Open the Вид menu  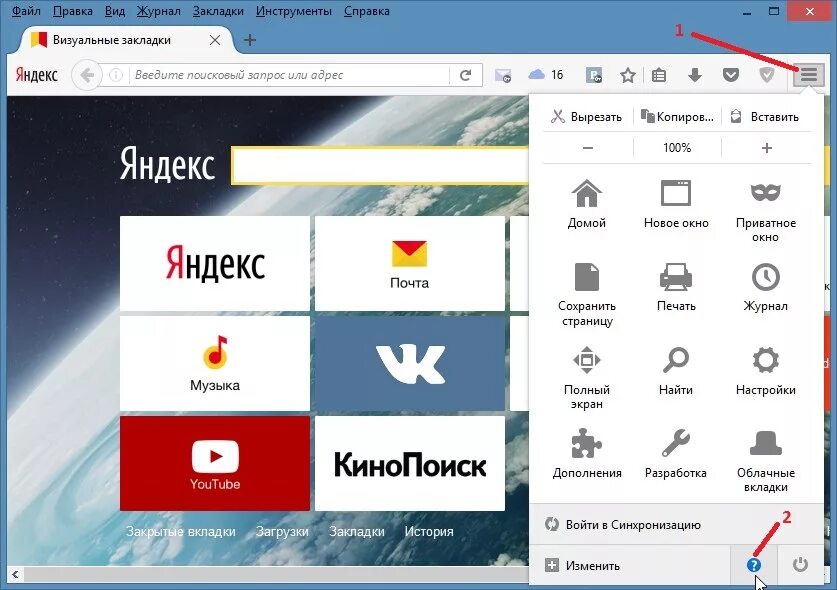(114, 11)
